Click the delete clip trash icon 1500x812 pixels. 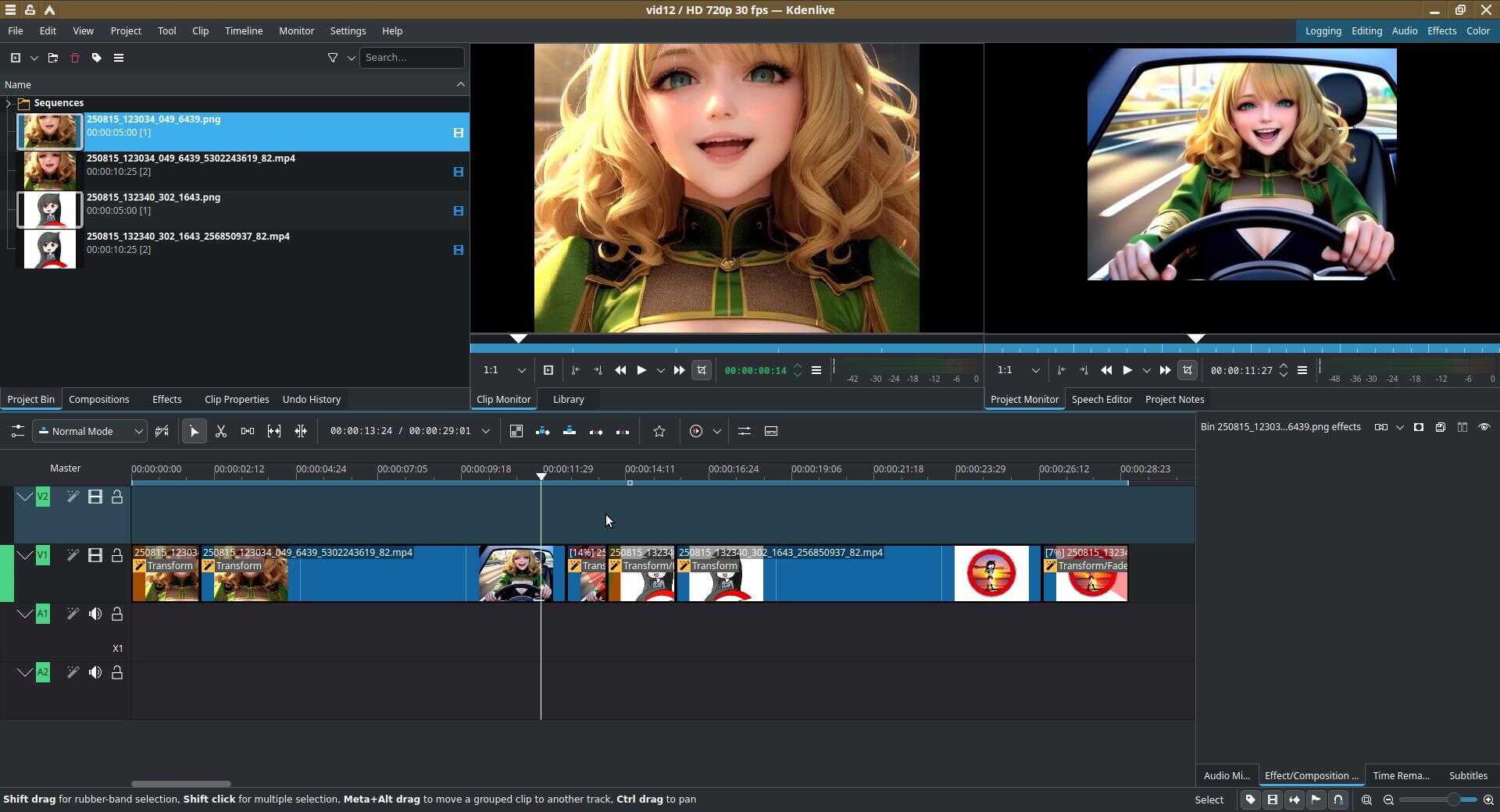point(75,58)
